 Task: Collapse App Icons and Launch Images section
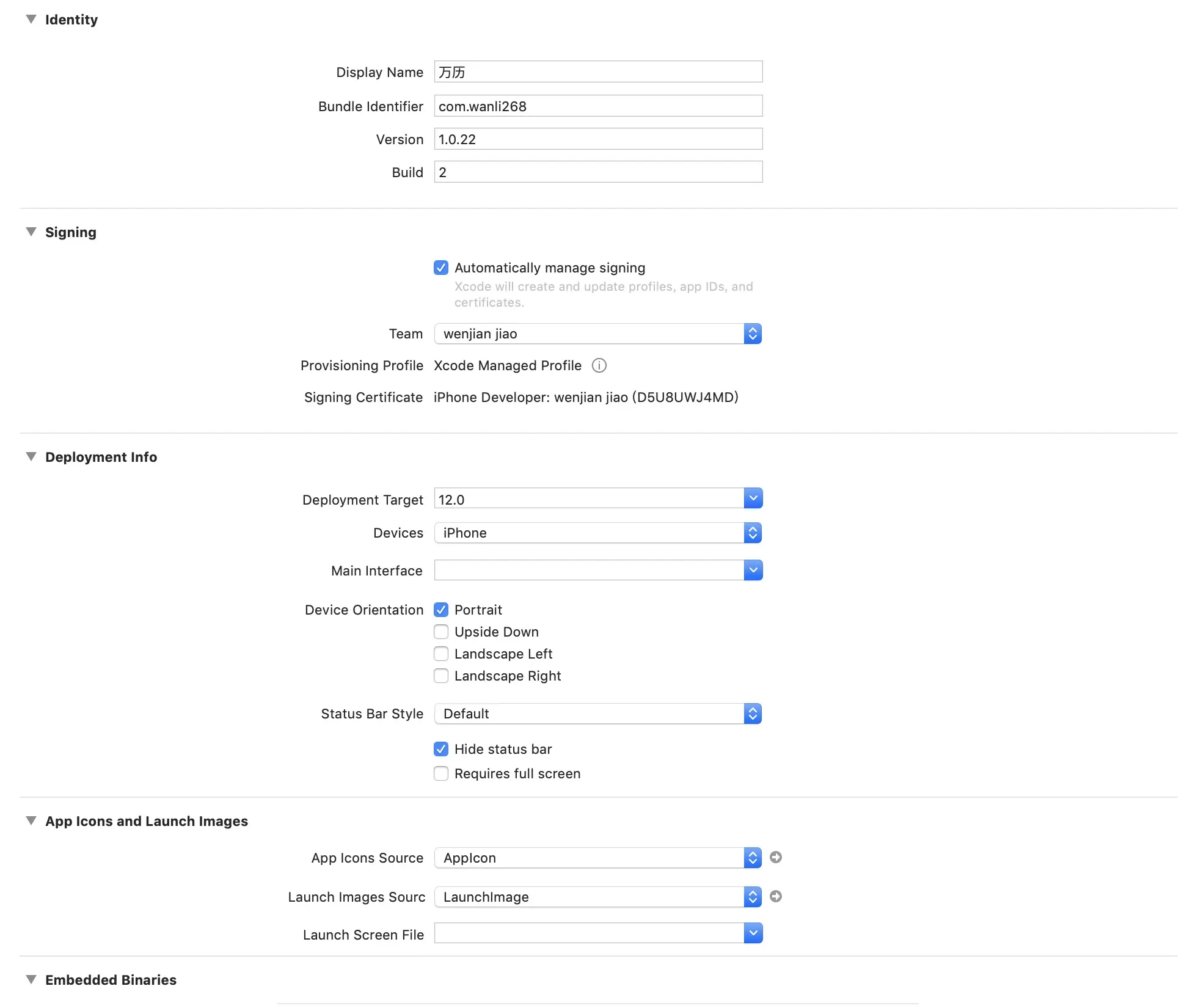click(x=31, y=821)
